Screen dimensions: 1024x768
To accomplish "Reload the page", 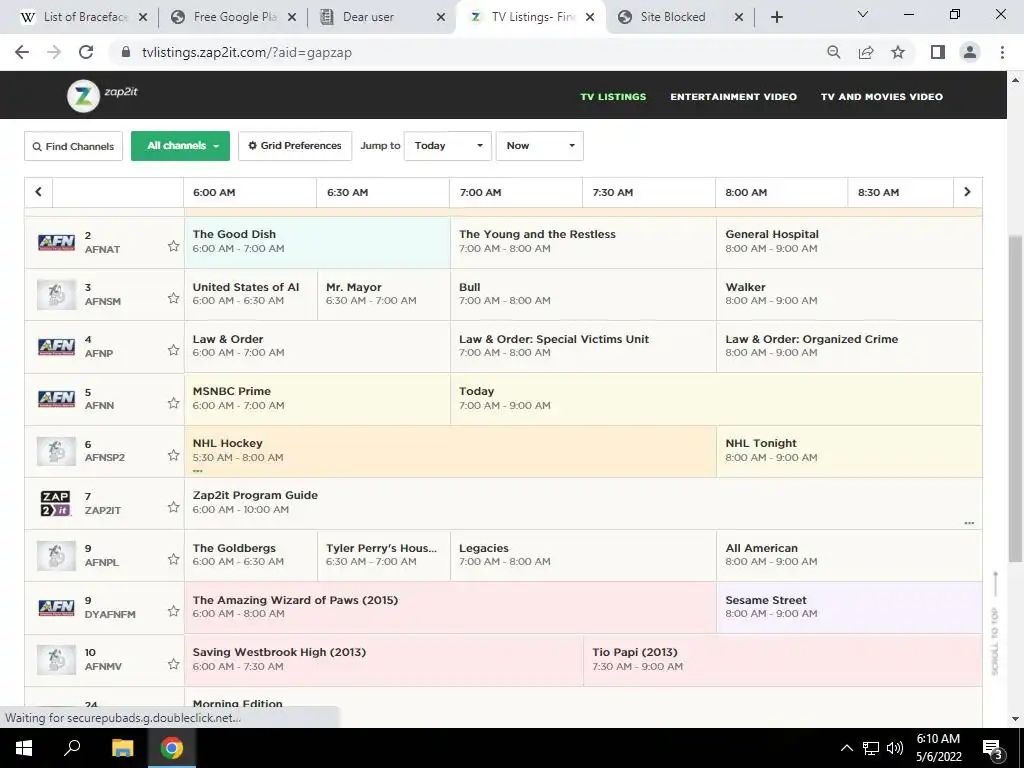I will tap(86, 52).
